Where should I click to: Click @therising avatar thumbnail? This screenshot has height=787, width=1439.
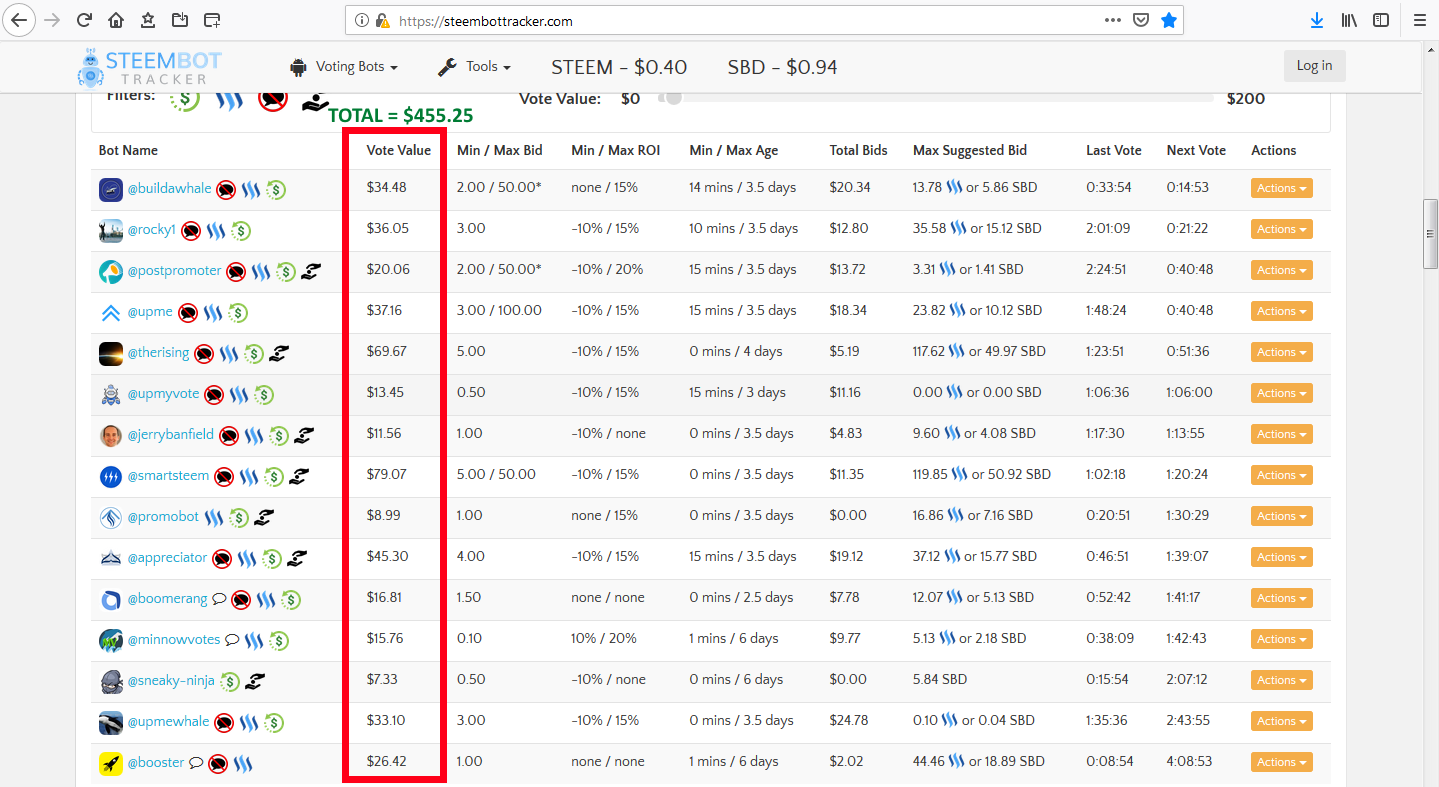coord(111,353)
